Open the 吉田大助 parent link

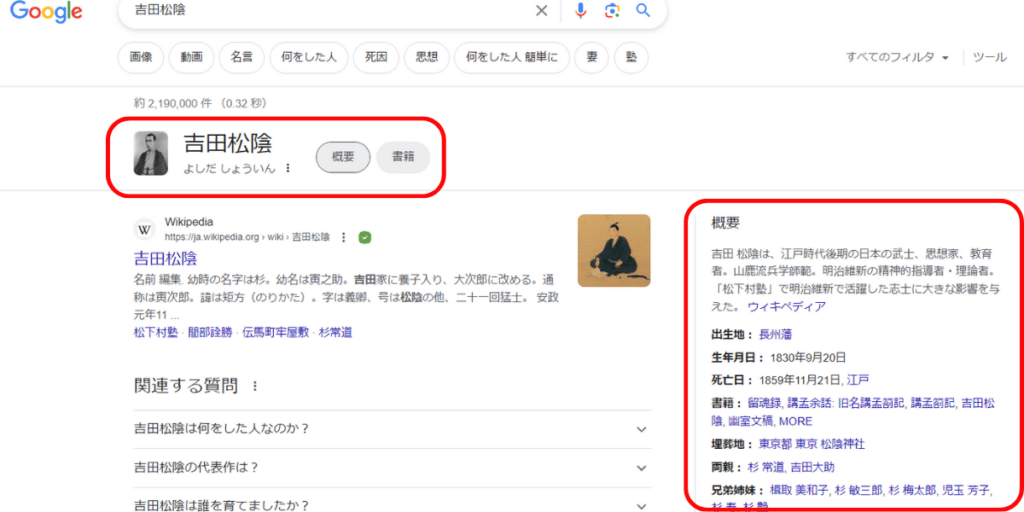click(812, 467)
